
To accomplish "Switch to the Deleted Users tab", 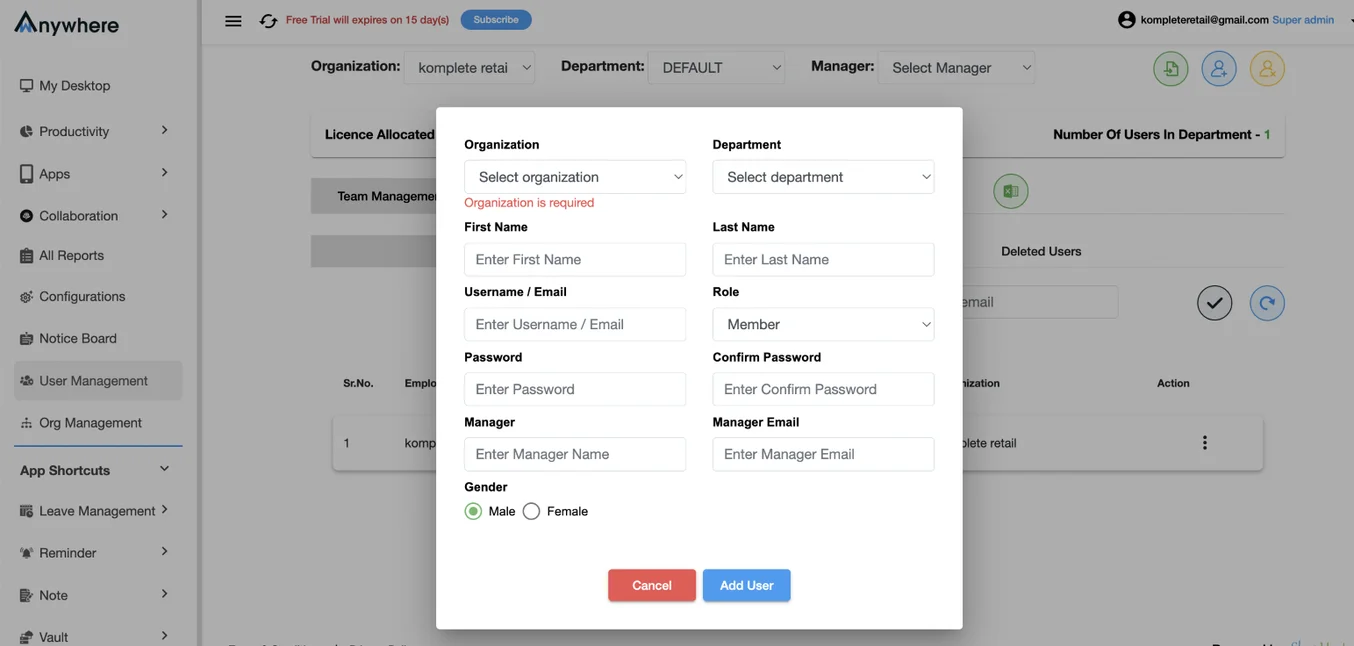I will 1041,251.
